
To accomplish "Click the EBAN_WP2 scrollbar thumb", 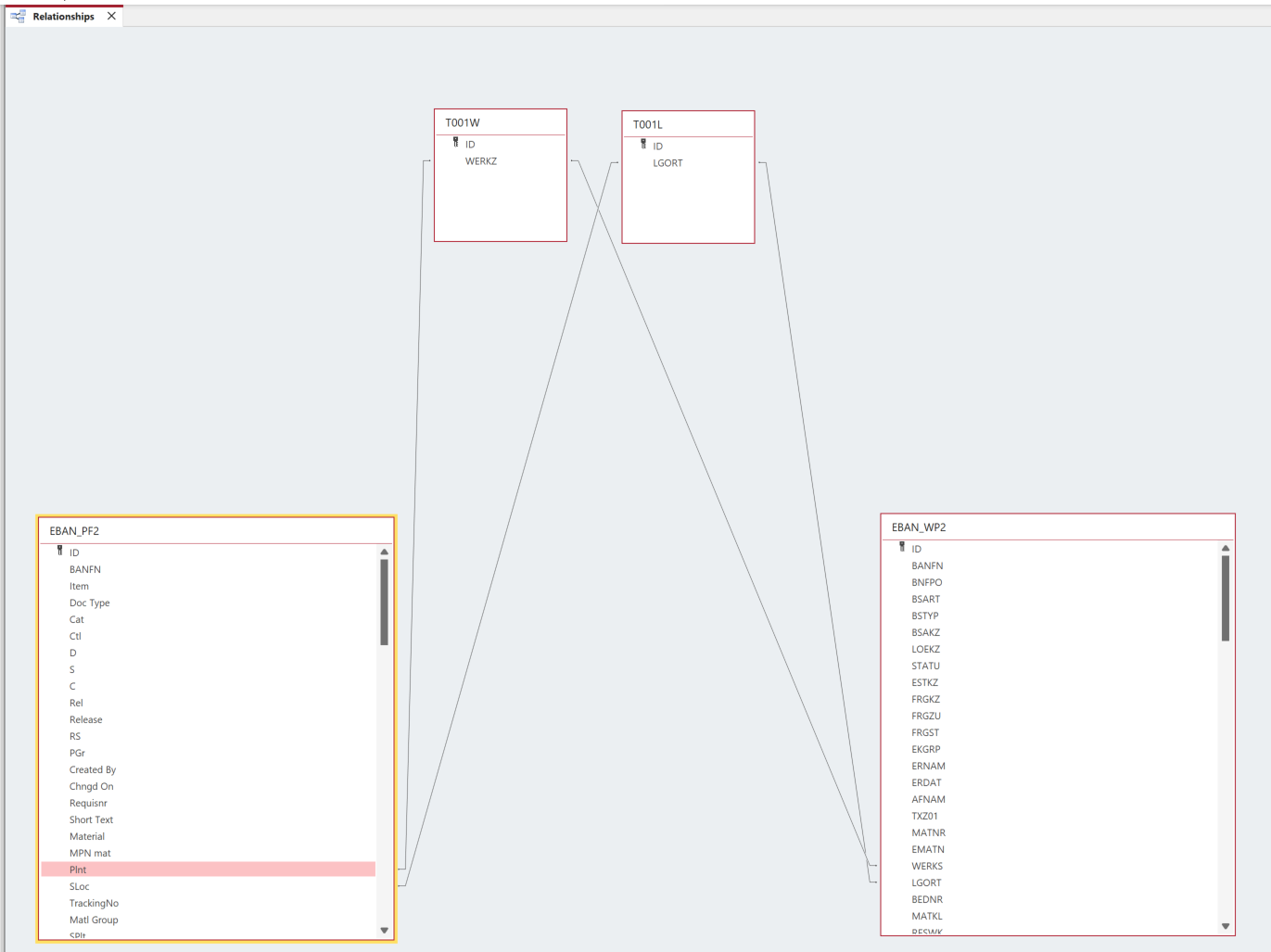I will coord(1225,598).
